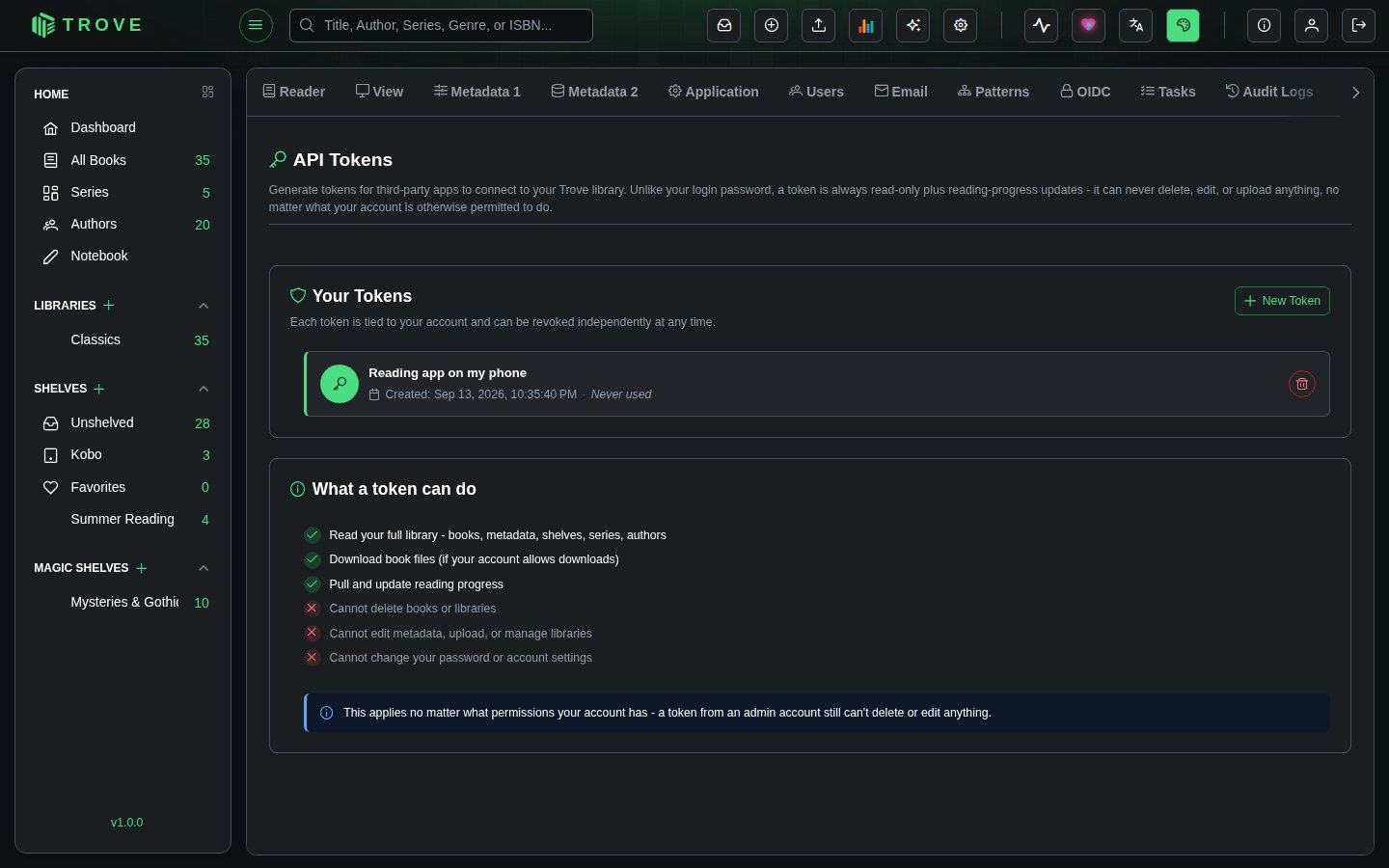Viewport: 1389px width, 868px height.
Task: Open the Users settings tab
Action: pyautogui.click(x=816, y=92)
